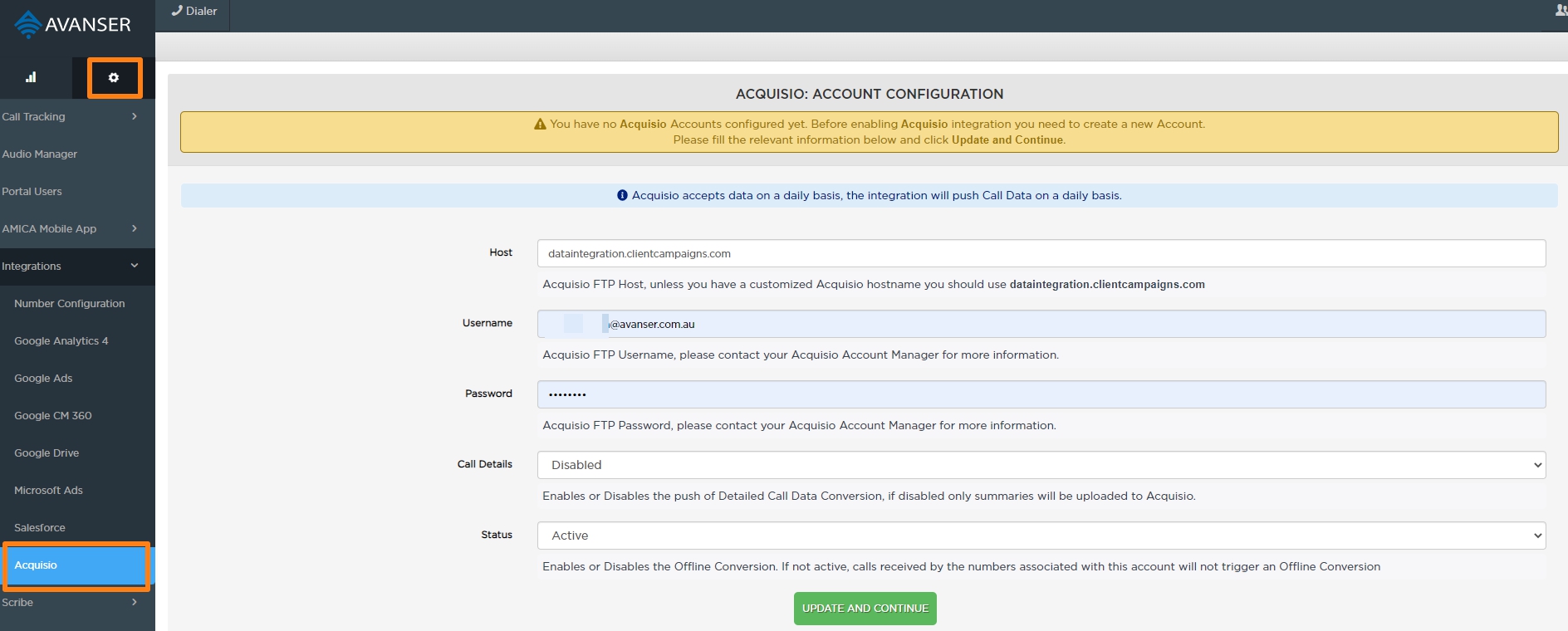
Task: Click the 'Call Details' field label
Action: click(x=485, y=464)
